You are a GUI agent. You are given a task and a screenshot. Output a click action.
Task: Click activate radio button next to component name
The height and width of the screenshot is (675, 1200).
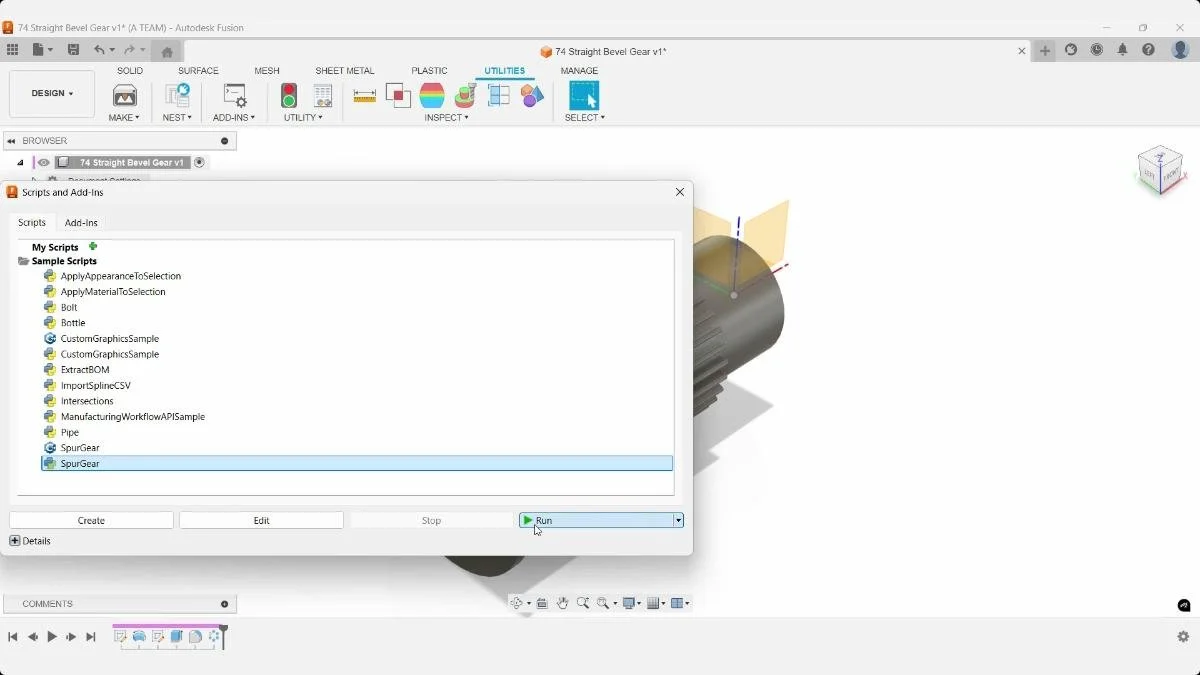click(x=199, y=162)
